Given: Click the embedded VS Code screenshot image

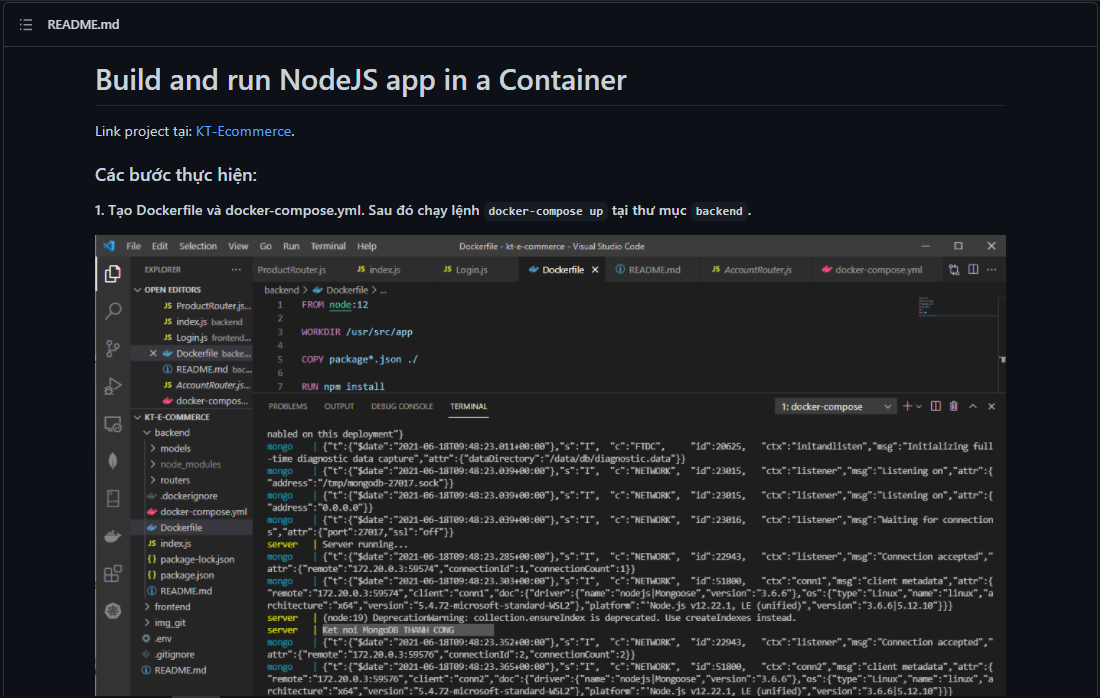Looking at the screenshot, I should coord(550,465).
